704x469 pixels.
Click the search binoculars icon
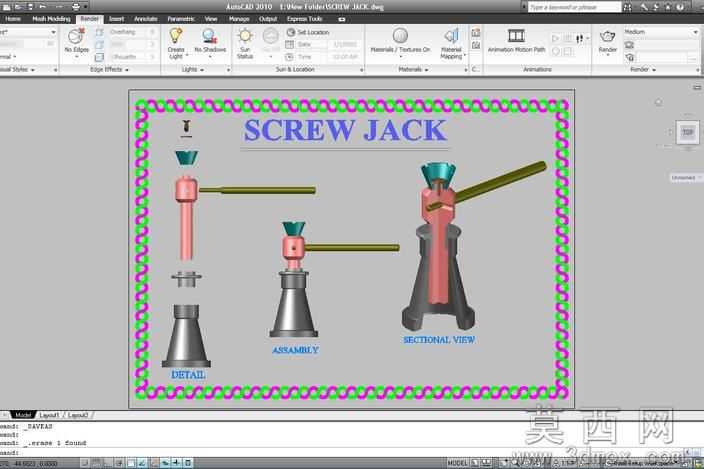click(627, 7)
